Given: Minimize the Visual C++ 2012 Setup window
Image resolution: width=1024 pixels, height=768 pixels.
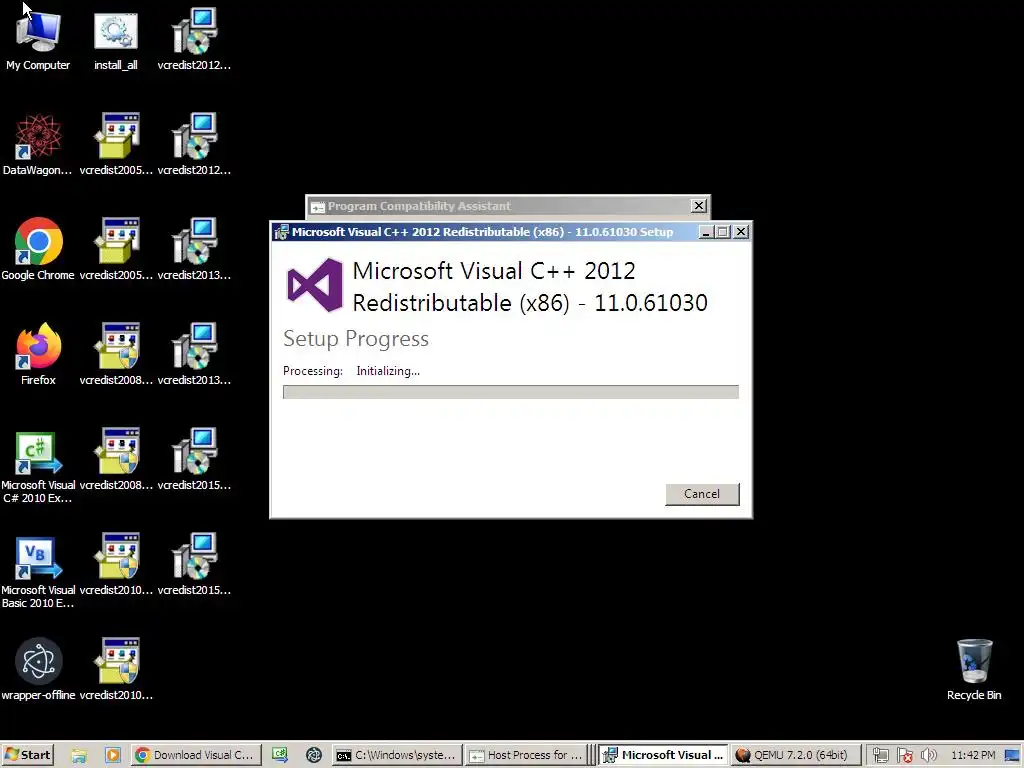Looking at the screenshot, I should click(706, 232).
